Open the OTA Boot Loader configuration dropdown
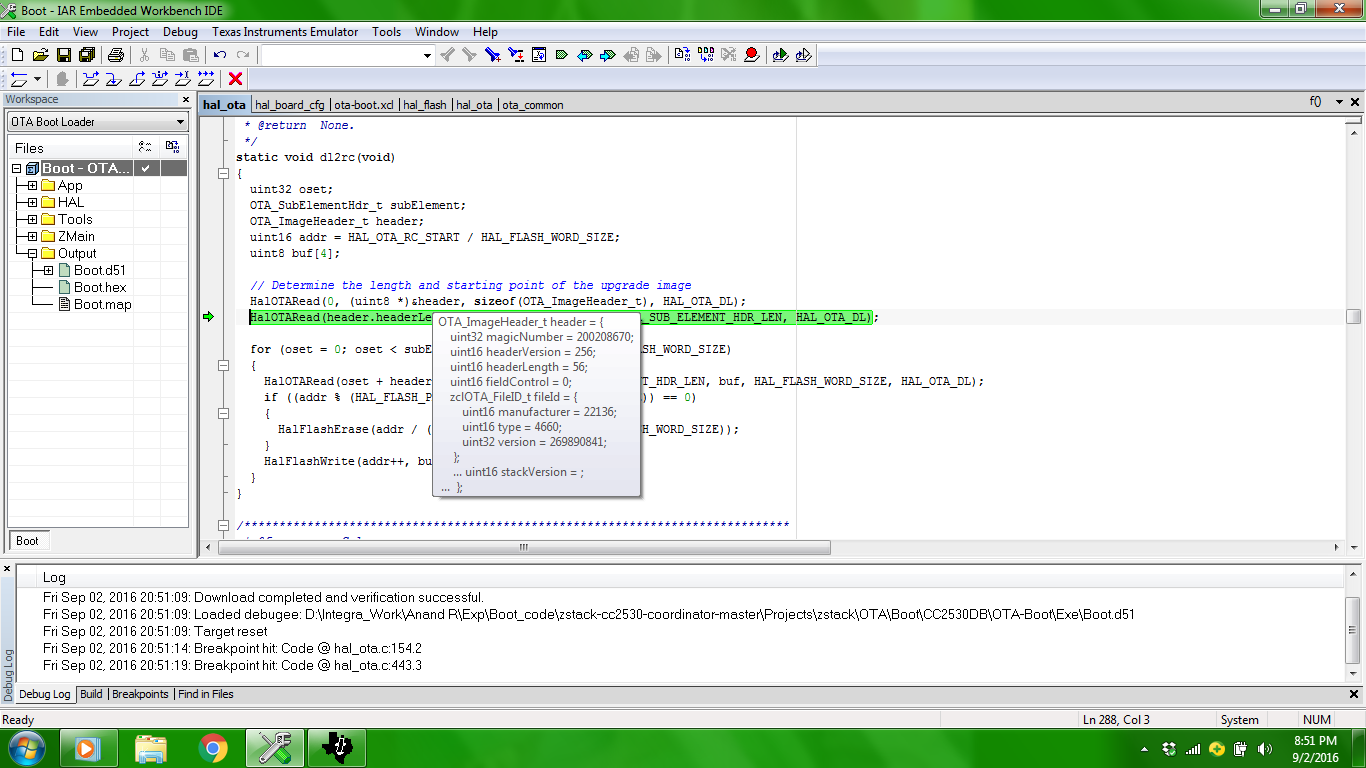The height and width of the screenshot is (768, 1366). (98, 122)
